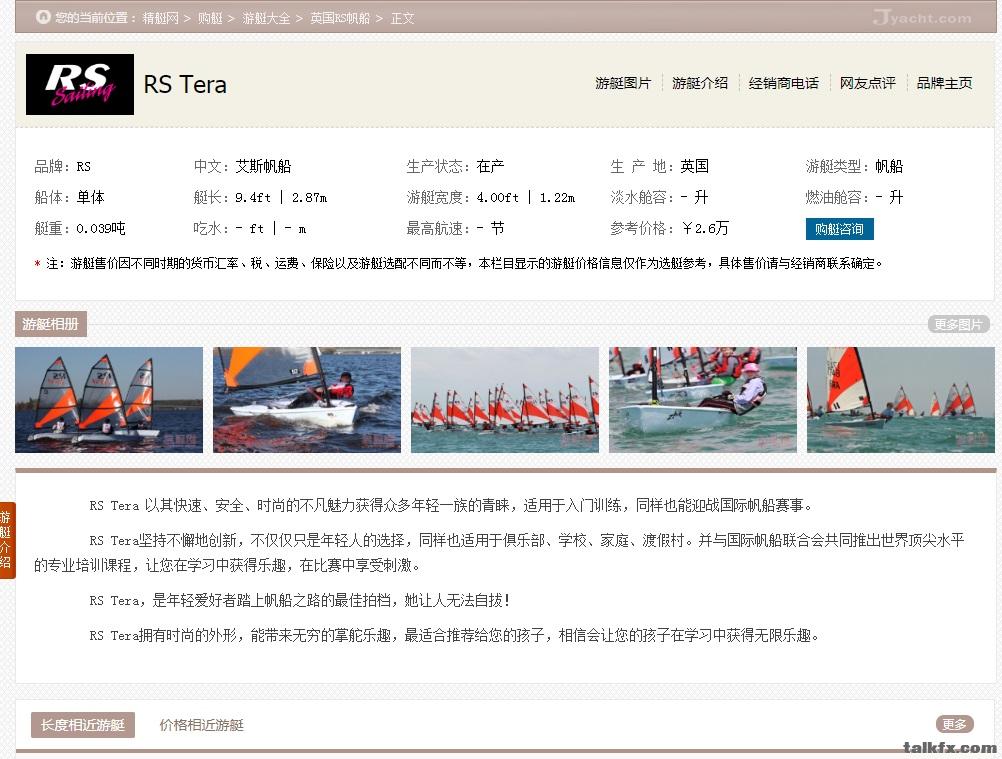Open the 网友点评 navigation item
Image resolution: width=1002 pixels, height=759 pixels.
[868, 83]
